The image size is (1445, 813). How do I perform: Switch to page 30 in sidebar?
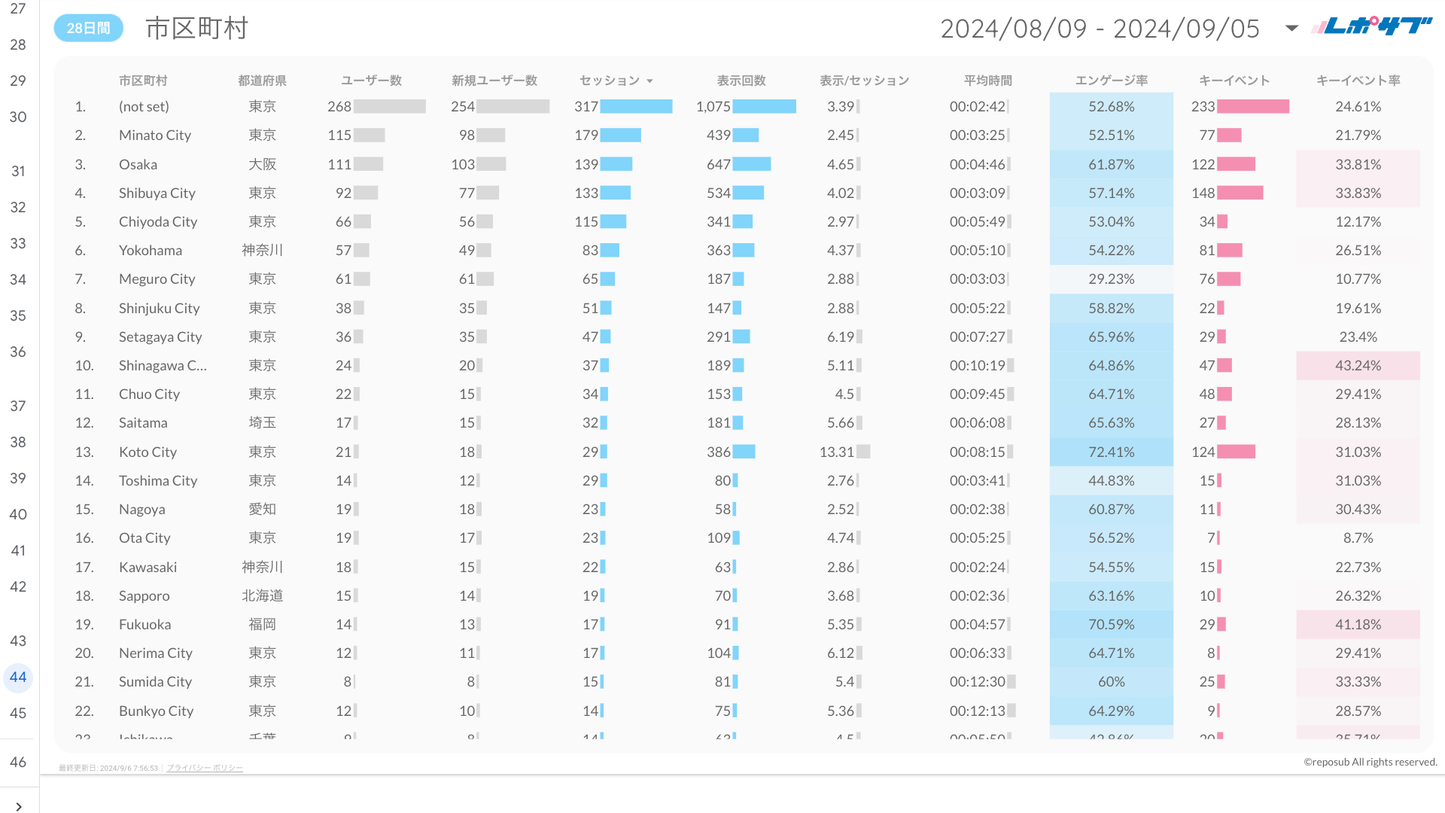click(x=18, y=117)
